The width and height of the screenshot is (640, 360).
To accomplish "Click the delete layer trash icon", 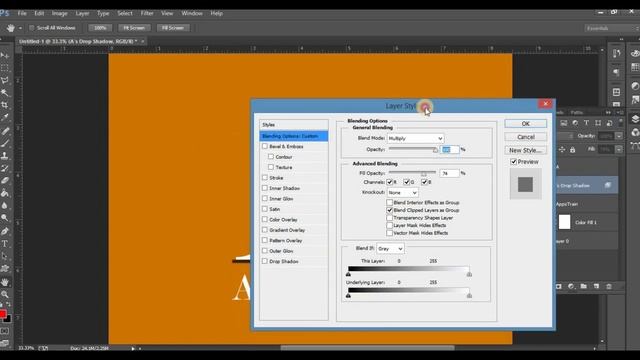I will (609, 287).
